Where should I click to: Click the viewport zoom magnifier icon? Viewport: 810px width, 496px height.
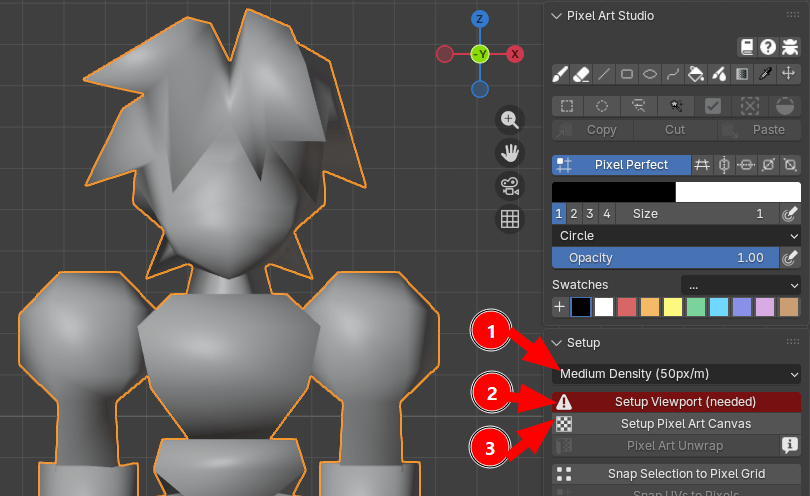tap(510, 120)
